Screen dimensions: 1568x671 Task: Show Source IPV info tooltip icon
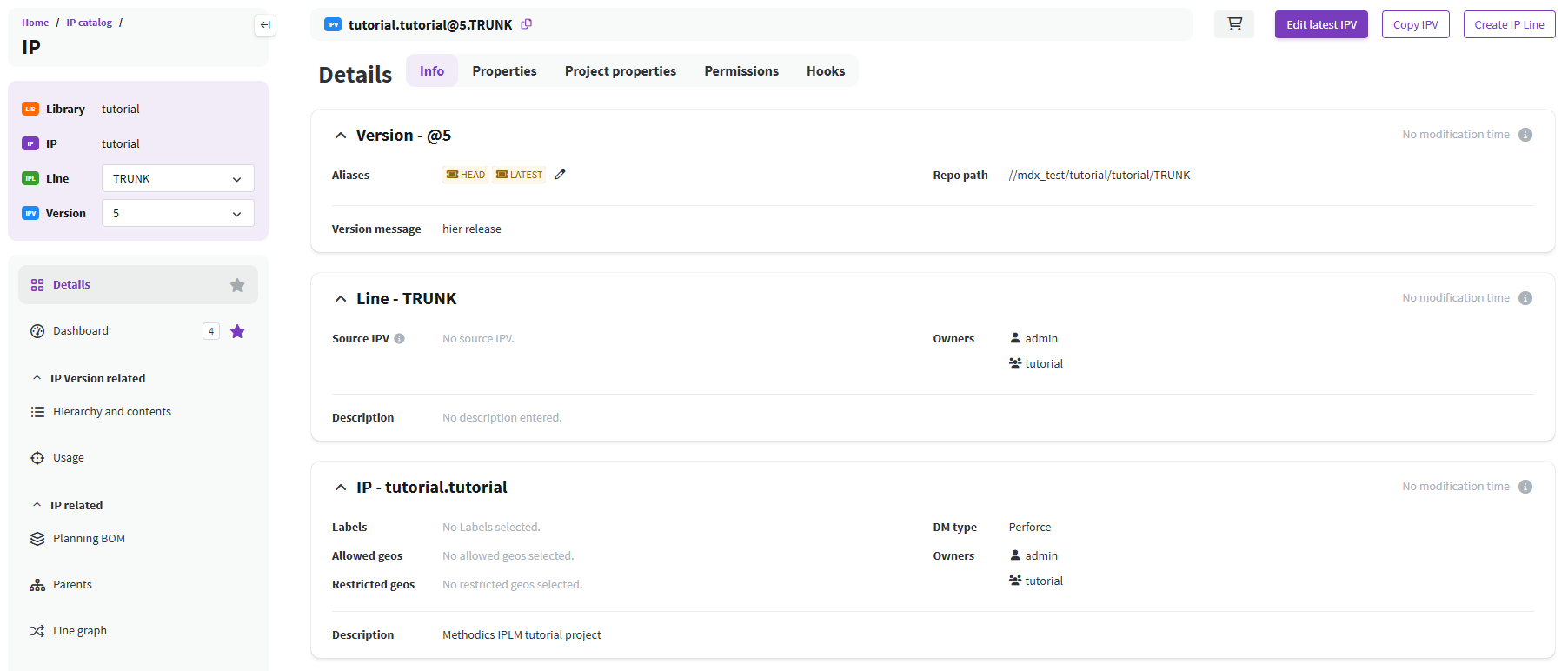coord(399,339)
